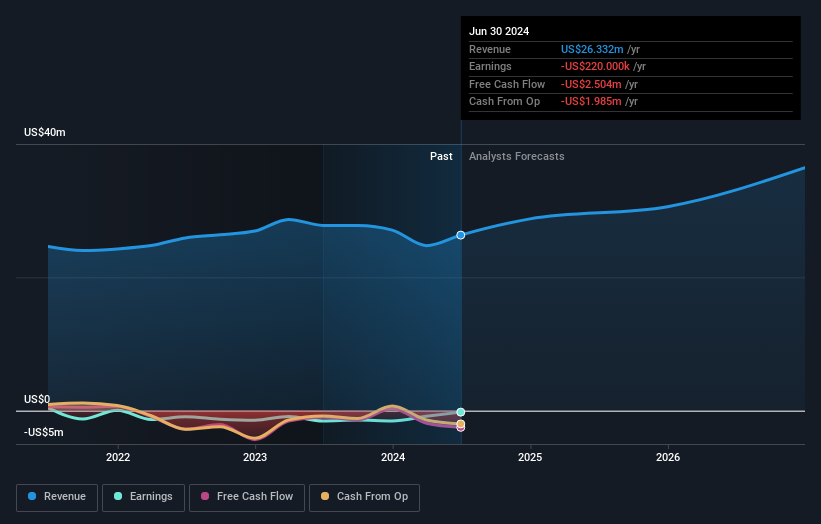The width and height of the screenshot is (821, 524).
Task: Toggle the Cash From Op legend button
Action: pos(364,497)
